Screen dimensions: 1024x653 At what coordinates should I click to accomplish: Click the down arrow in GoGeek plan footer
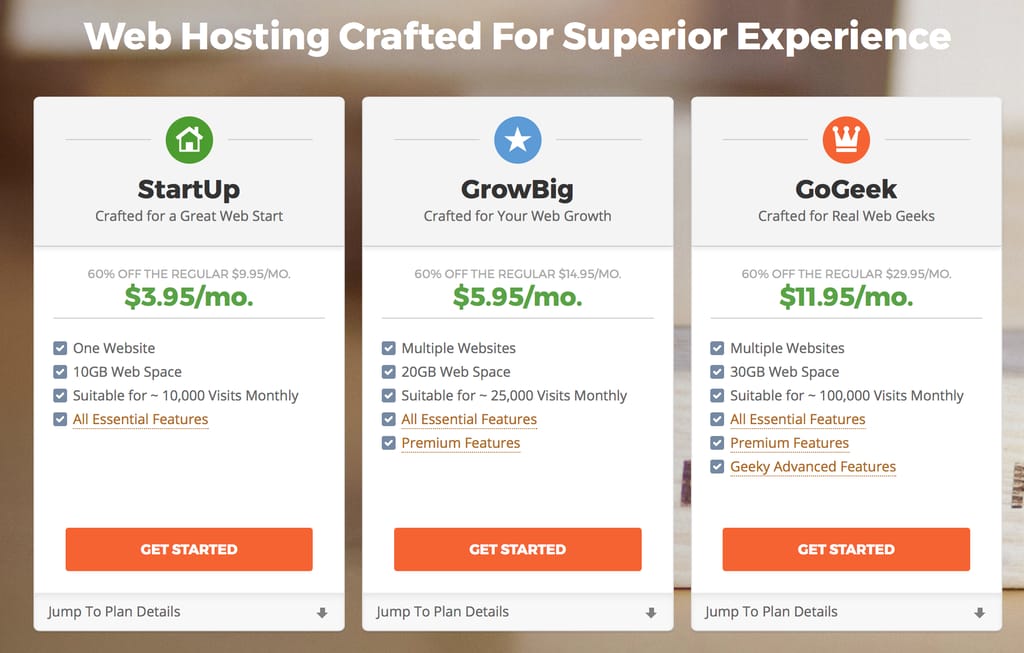[x=980, y=613]
